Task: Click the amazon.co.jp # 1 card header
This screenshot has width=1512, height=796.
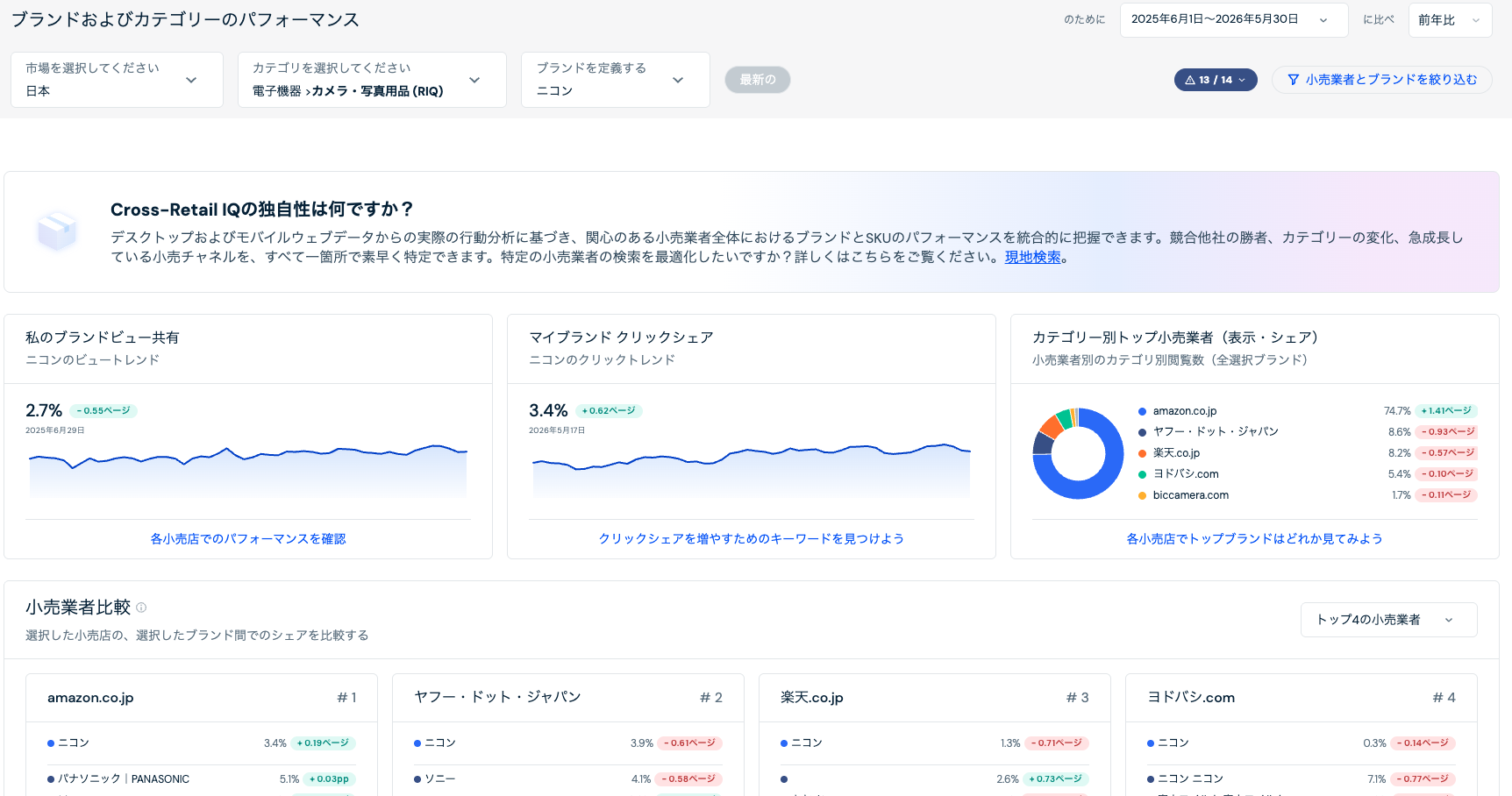Action: (x=202, y=698)
